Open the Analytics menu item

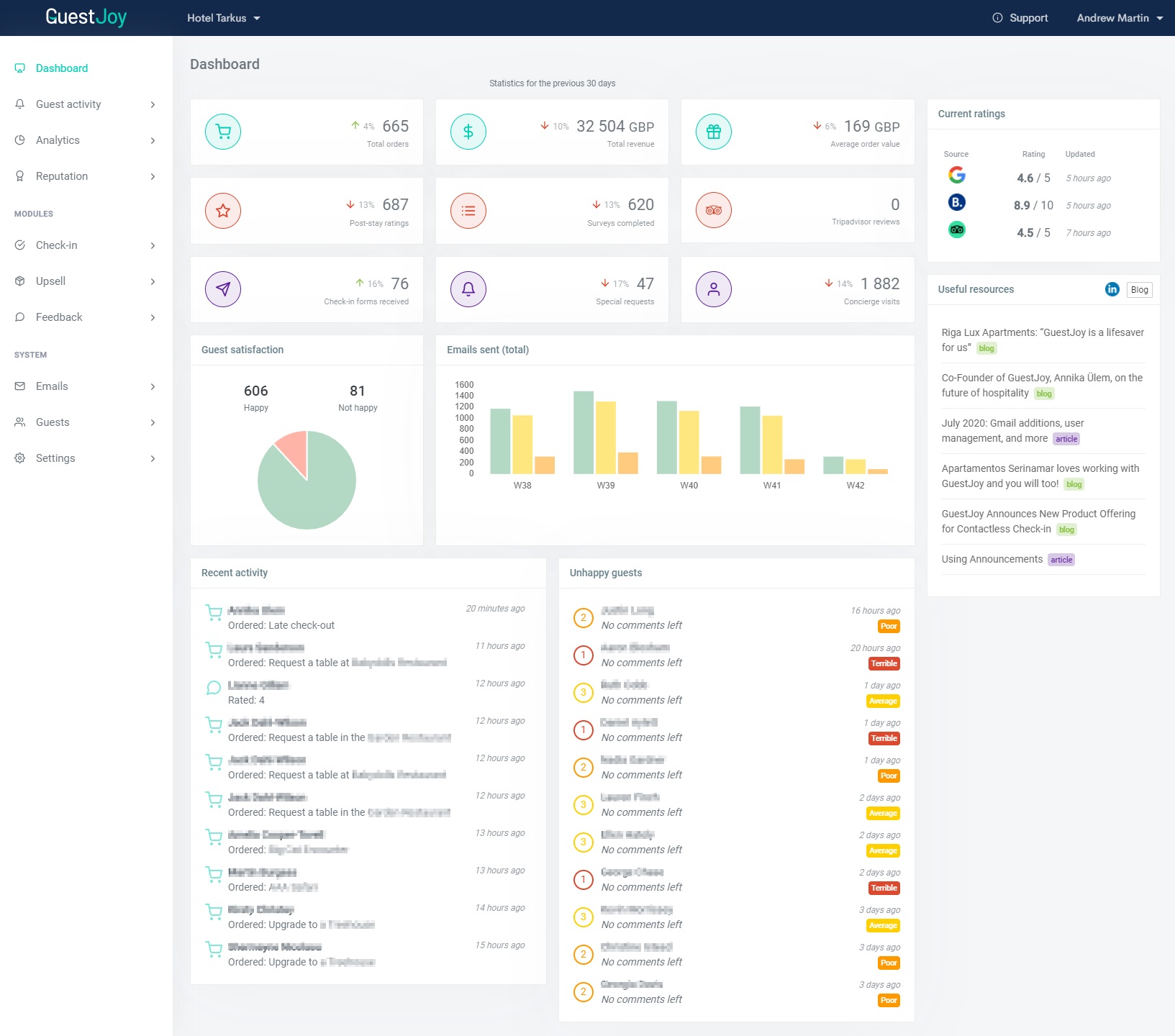(x=86, y=140)
